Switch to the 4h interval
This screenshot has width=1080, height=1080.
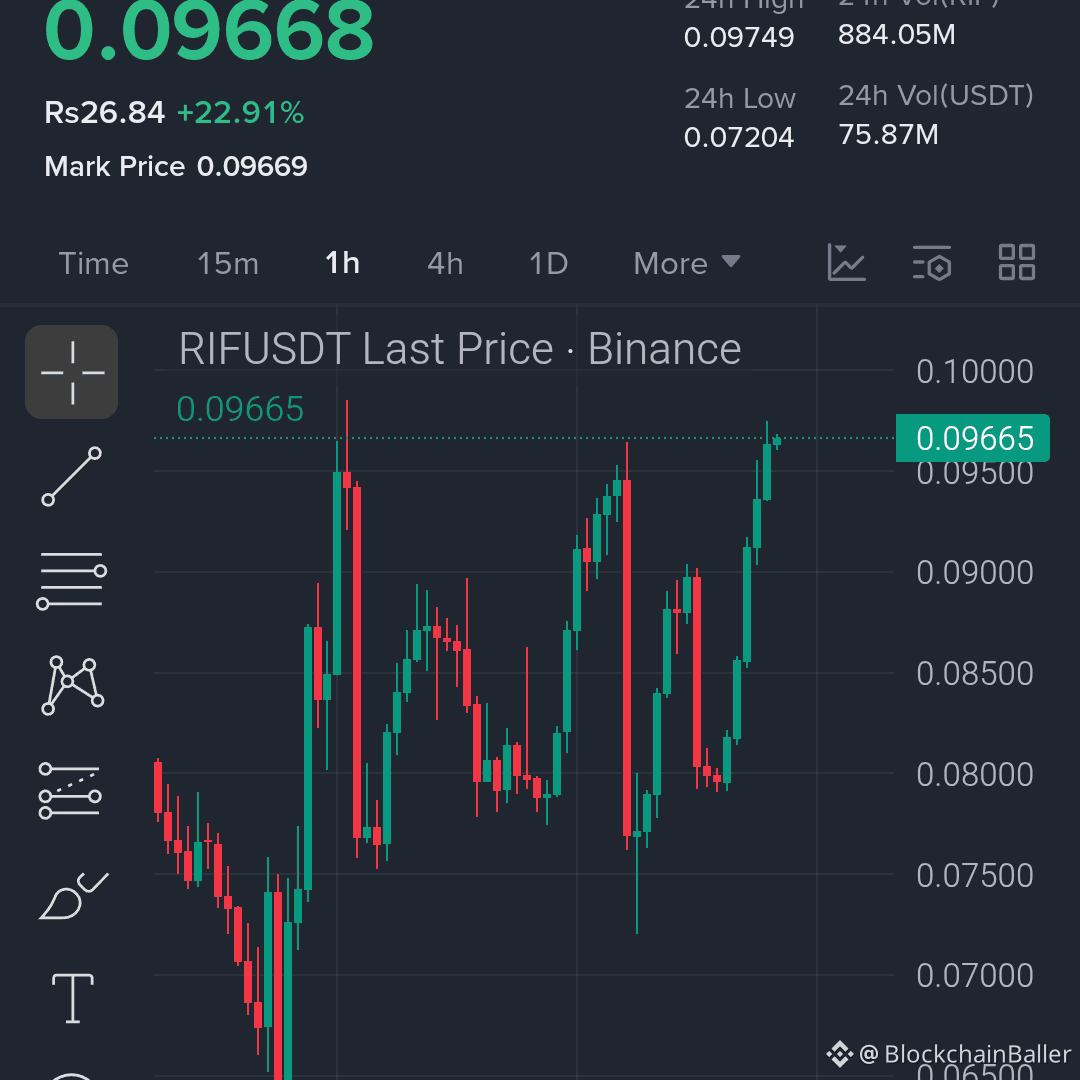(x=445, y=263)
